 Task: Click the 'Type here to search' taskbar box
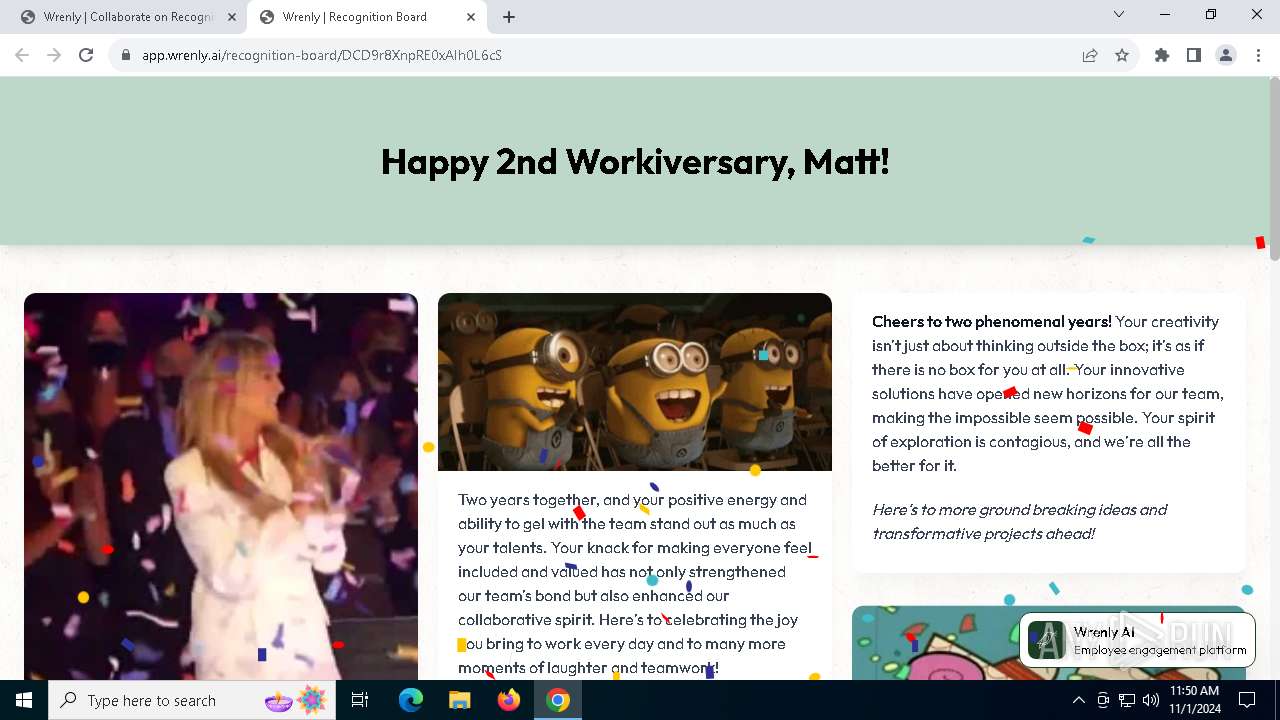click(x=193, y=700)
